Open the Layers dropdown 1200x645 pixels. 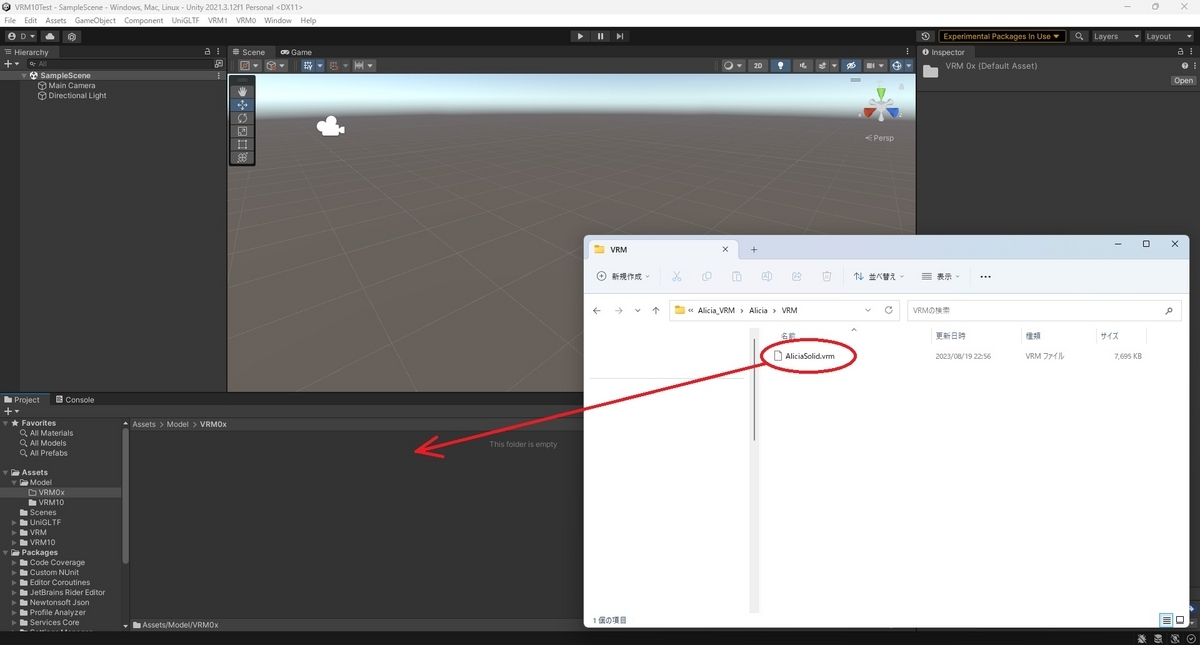[1115, 36]
